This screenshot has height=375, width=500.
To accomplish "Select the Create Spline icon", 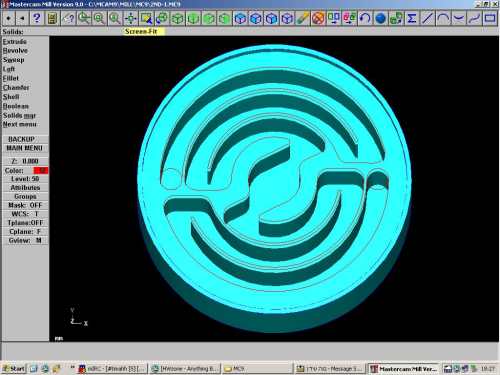I will click(474, 18).
